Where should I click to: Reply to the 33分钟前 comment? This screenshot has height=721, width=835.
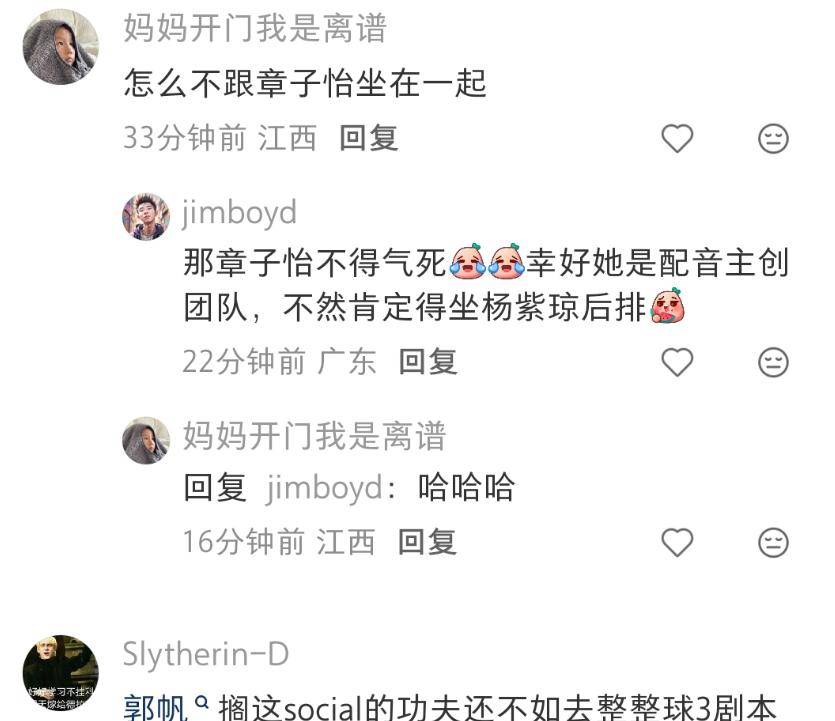[369, 138]
